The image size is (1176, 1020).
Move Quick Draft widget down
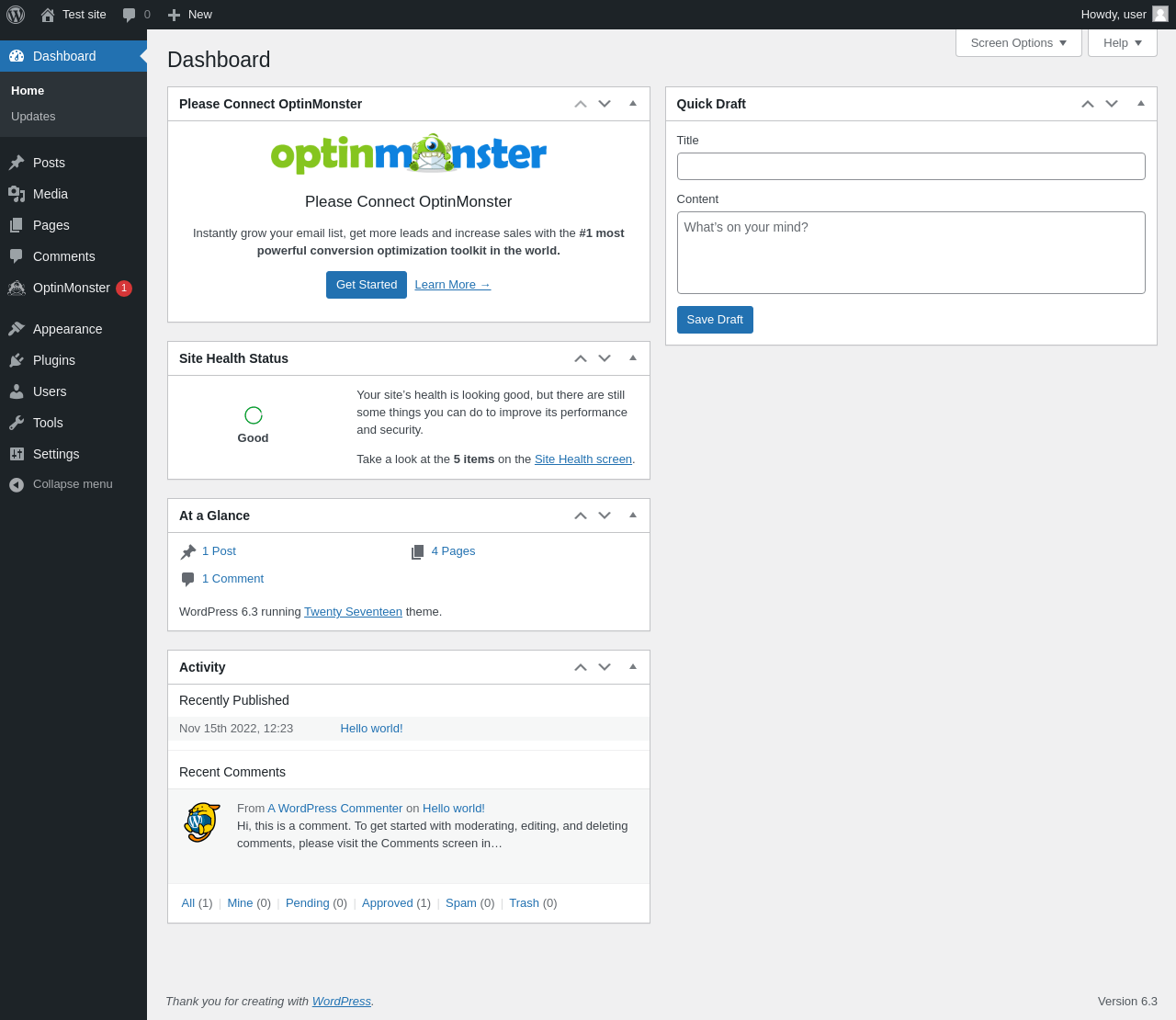(1112, 104)
